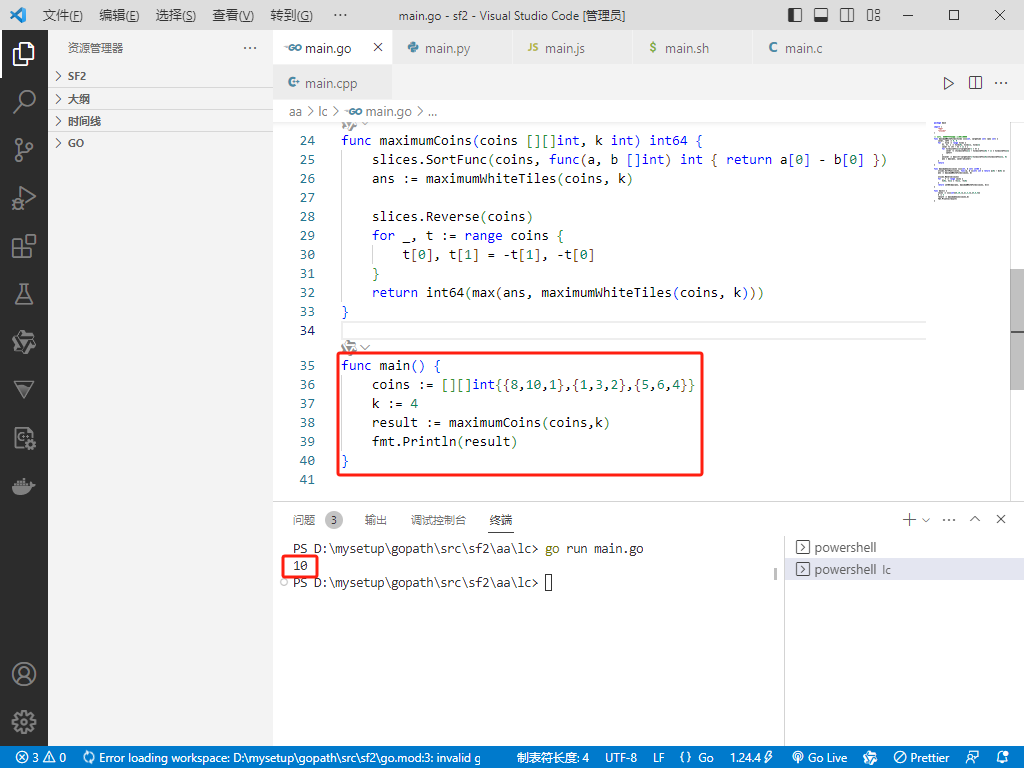Expand the SF2 folder section
1024x768 pixels.
point(161,76)
